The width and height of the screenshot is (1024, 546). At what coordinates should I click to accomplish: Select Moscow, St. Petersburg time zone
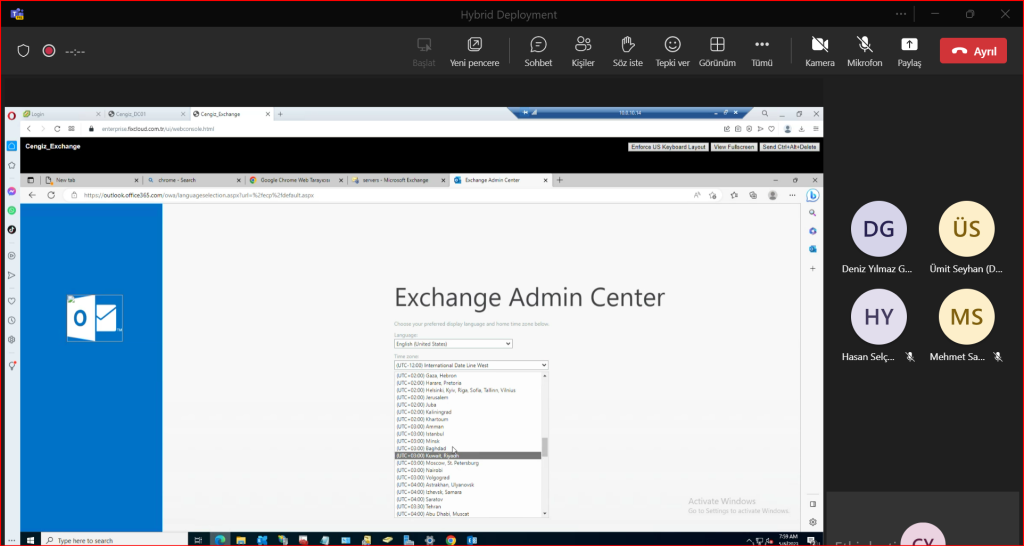coord(438,463)
